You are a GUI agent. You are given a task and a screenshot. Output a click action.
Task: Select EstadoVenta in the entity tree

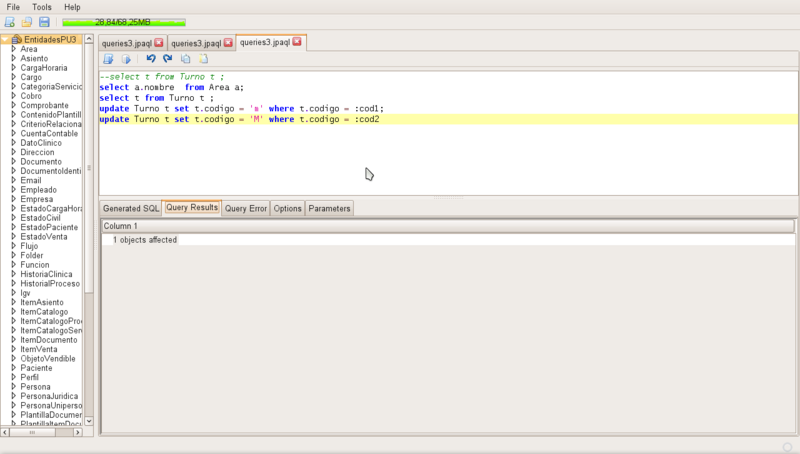click(x=44, y=237)
